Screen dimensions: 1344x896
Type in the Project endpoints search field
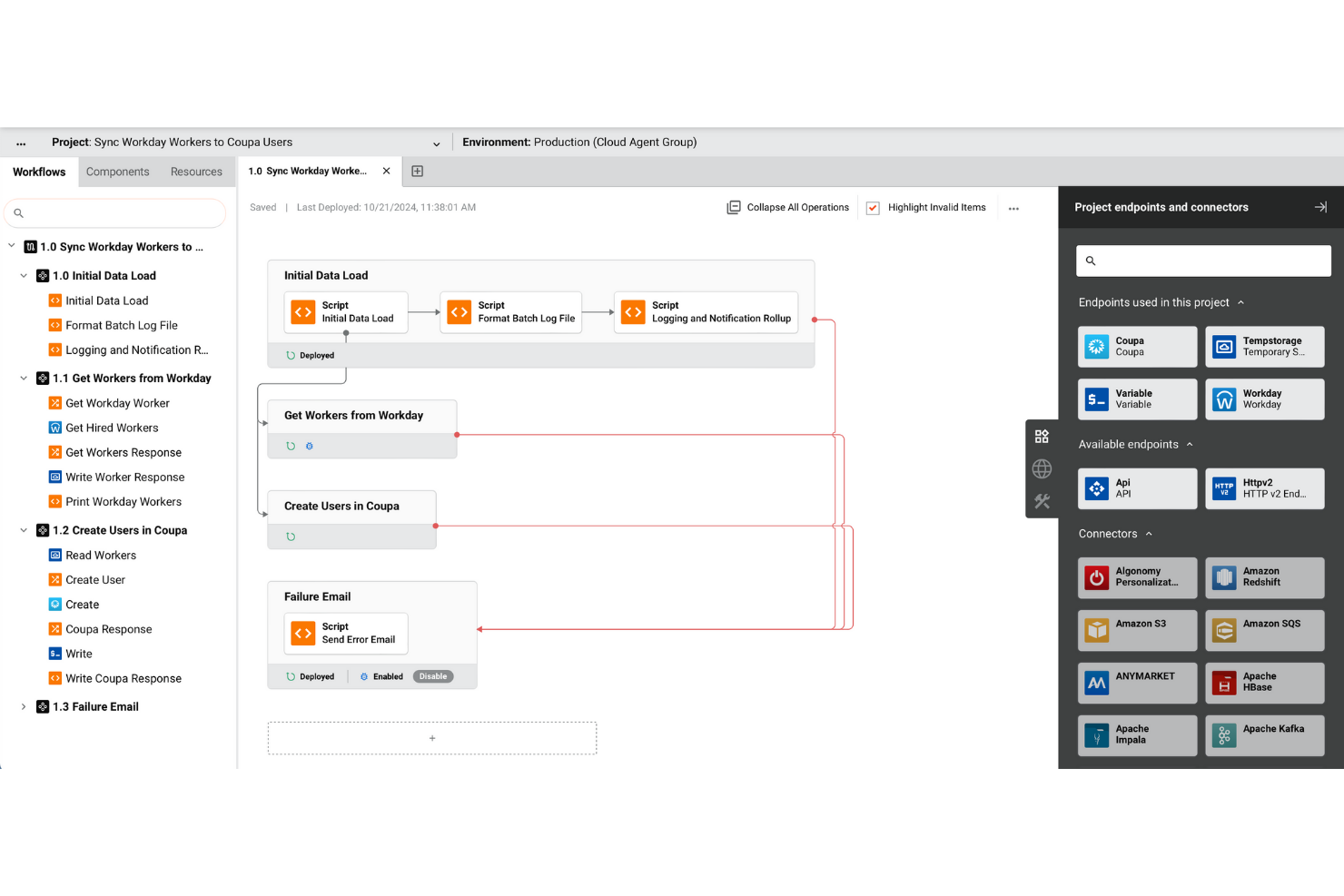(x=1202, y=261)
